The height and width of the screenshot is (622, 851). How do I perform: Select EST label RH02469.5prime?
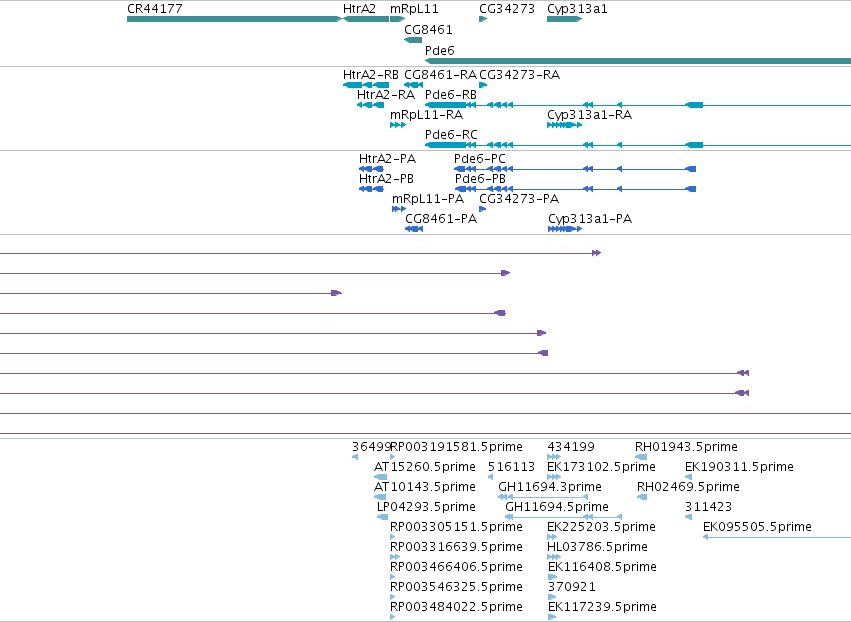(x=688, y=487)
